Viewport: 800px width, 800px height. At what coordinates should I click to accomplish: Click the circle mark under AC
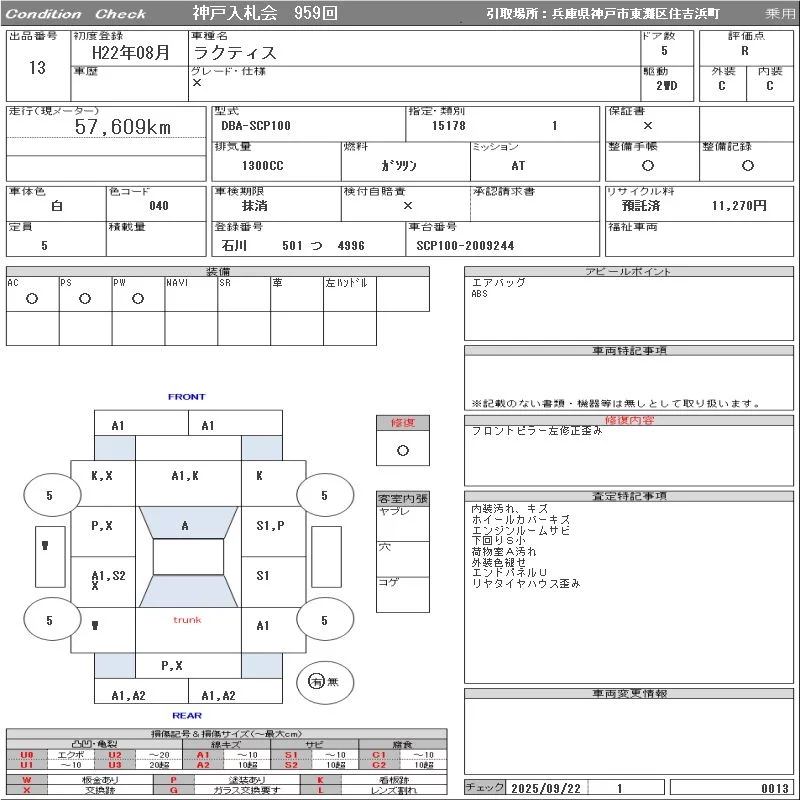32,298
